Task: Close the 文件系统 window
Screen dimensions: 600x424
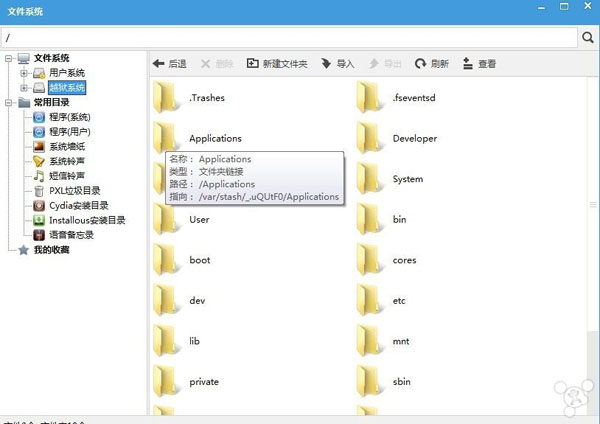Action: coord(588,6)
